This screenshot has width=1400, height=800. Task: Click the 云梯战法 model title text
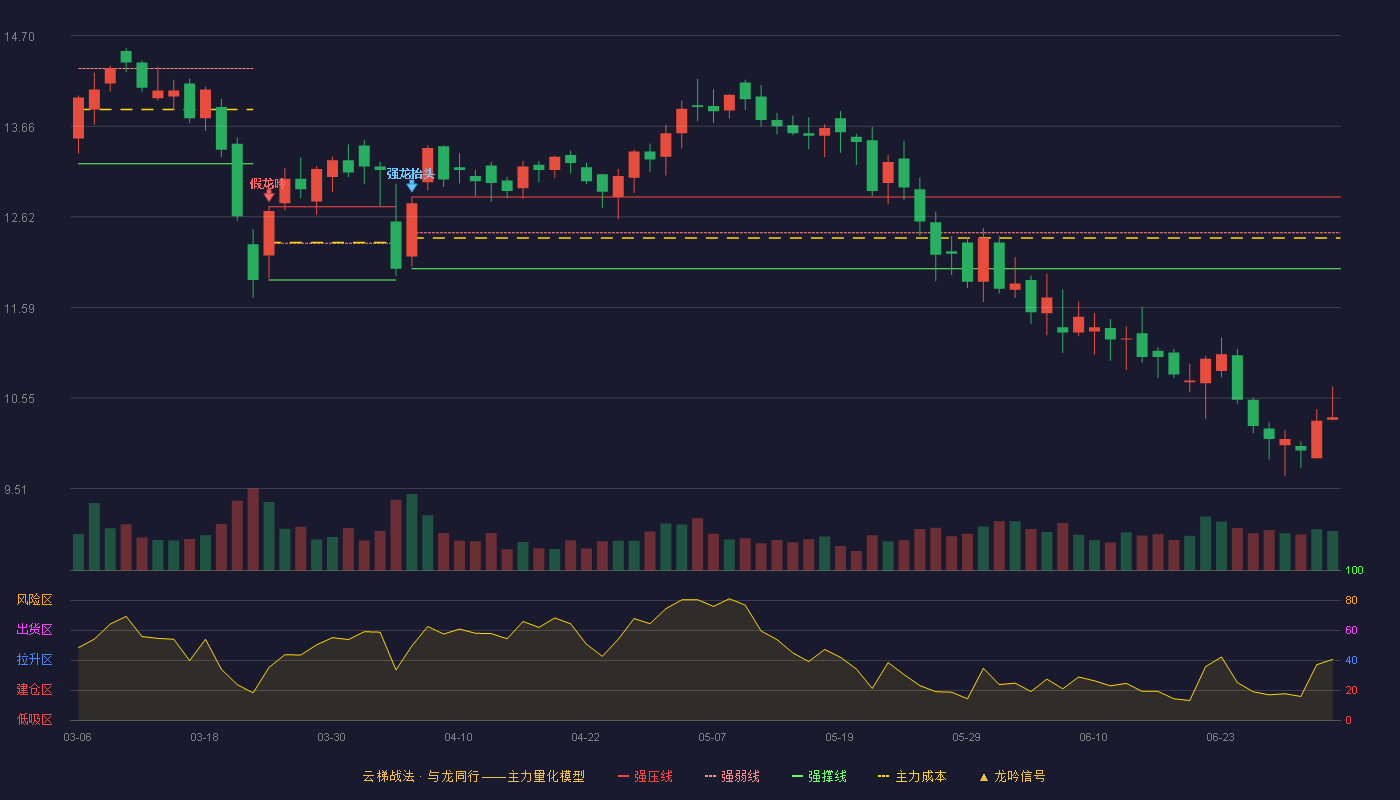pos(387,776)
